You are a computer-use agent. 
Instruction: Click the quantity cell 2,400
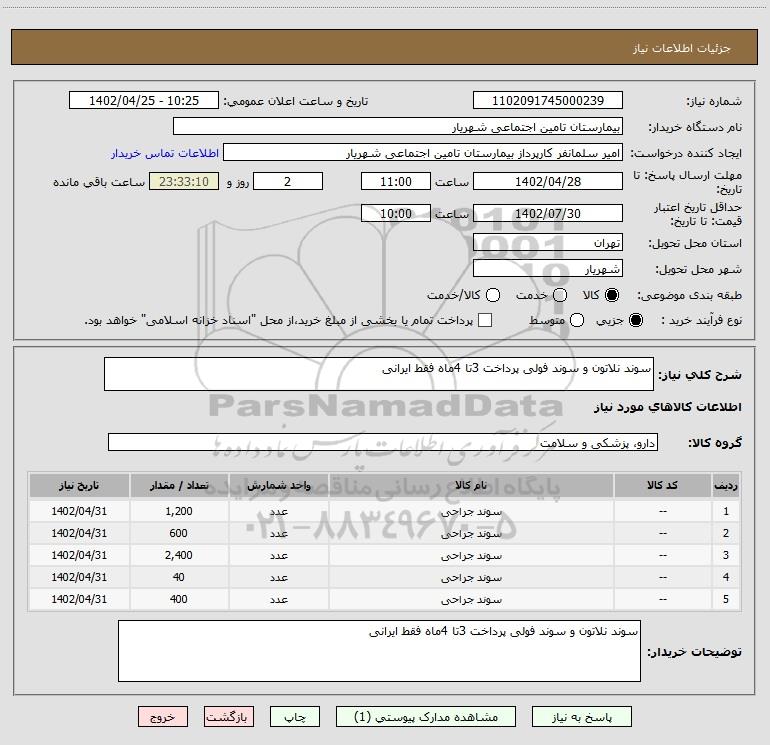click(x=179, y=555)
